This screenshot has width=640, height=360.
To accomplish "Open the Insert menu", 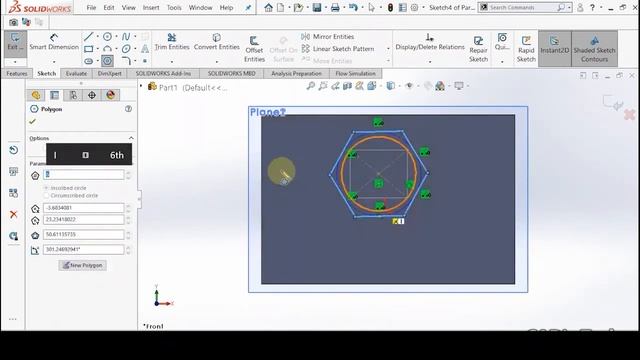I will click(151, 7).
